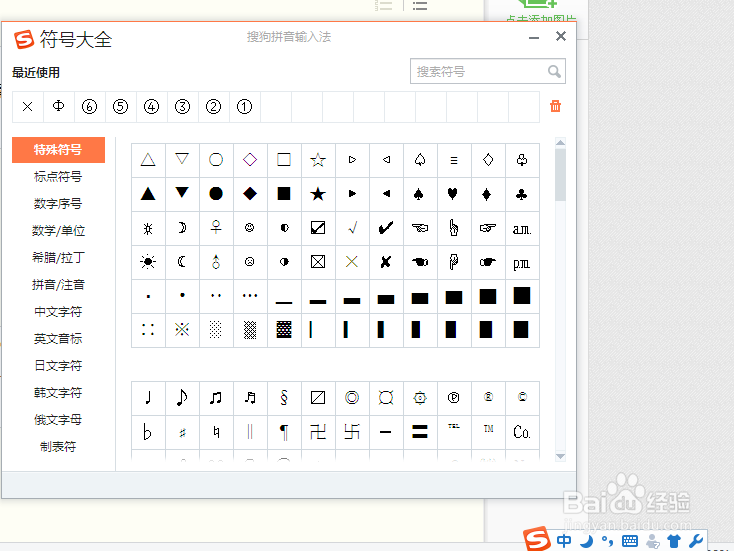Click the symbol list scrollbar thumb
The width and height of the screenshot is (734, 551).
click(x=560, y=174)
